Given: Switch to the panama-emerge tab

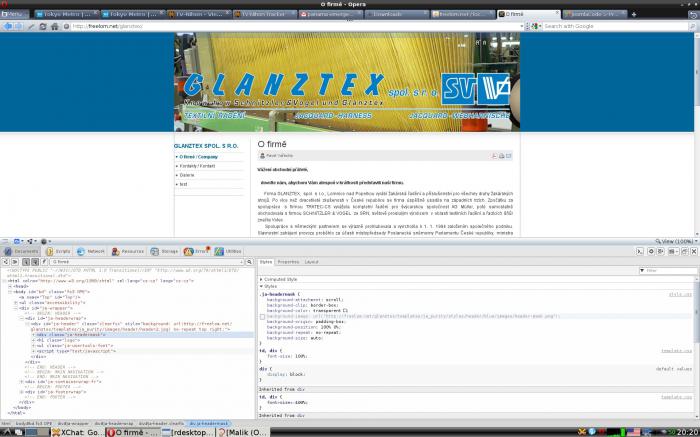Looking at the screenshot, I should coord(330,14).
